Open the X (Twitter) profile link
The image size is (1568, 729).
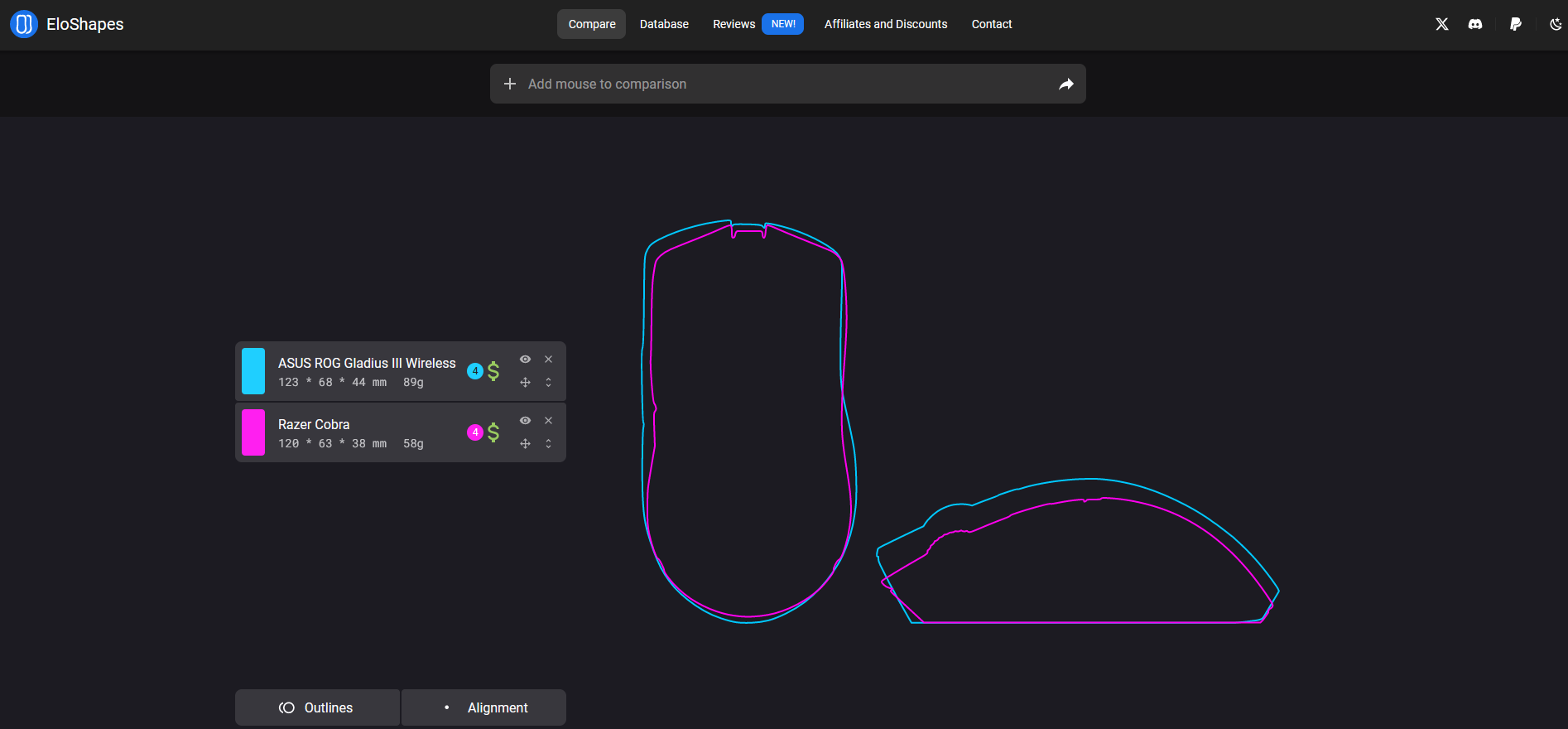tap(1442, 24)
